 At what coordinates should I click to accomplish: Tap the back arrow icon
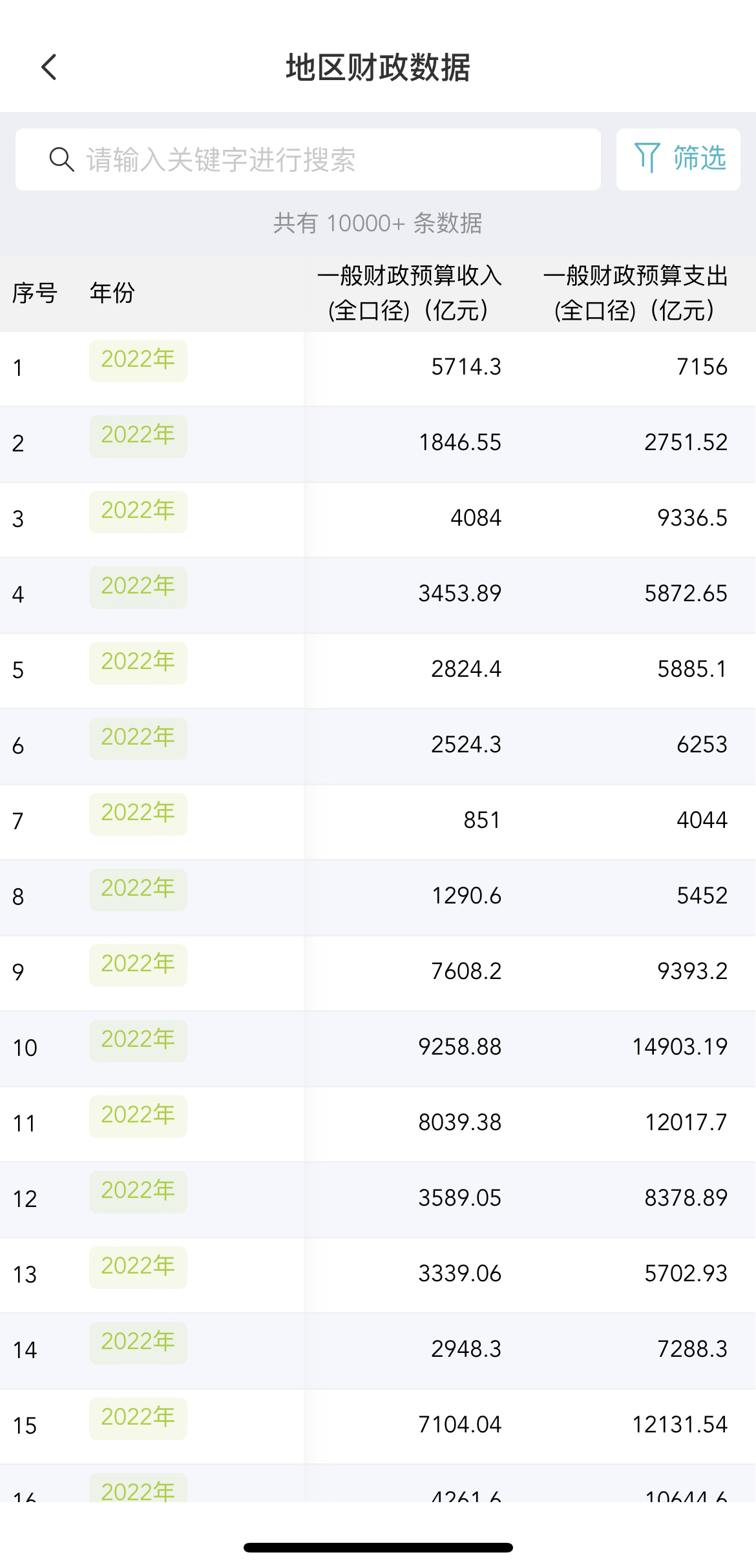[x=49, y=67]
